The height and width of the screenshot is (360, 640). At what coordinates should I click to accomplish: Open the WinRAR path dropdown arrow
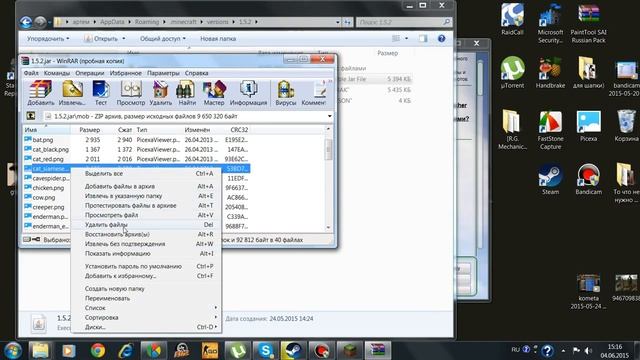(329, 116)
